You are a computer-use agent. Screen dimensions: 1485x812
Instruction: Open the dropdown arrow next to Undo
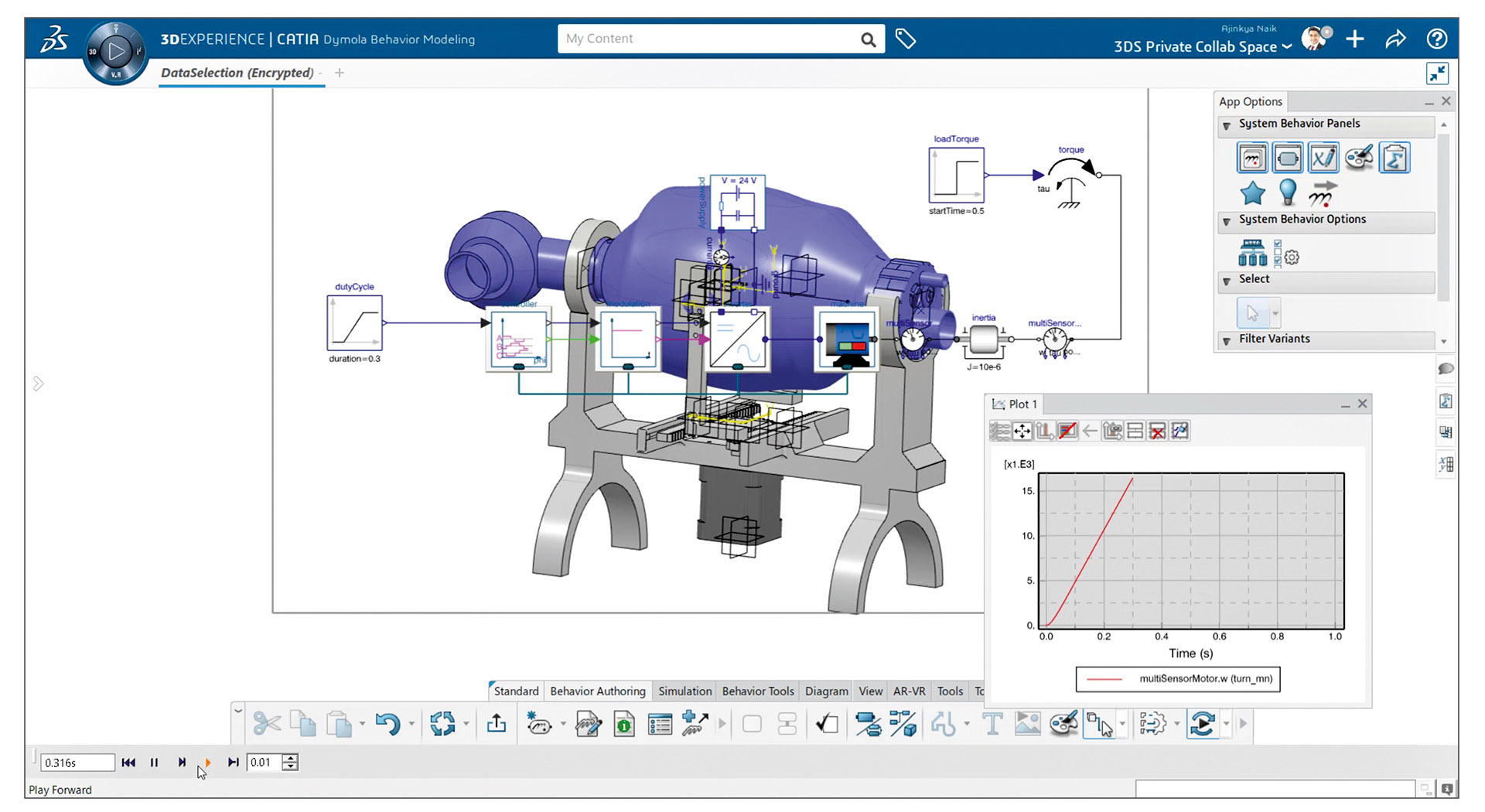click(411, 725)
